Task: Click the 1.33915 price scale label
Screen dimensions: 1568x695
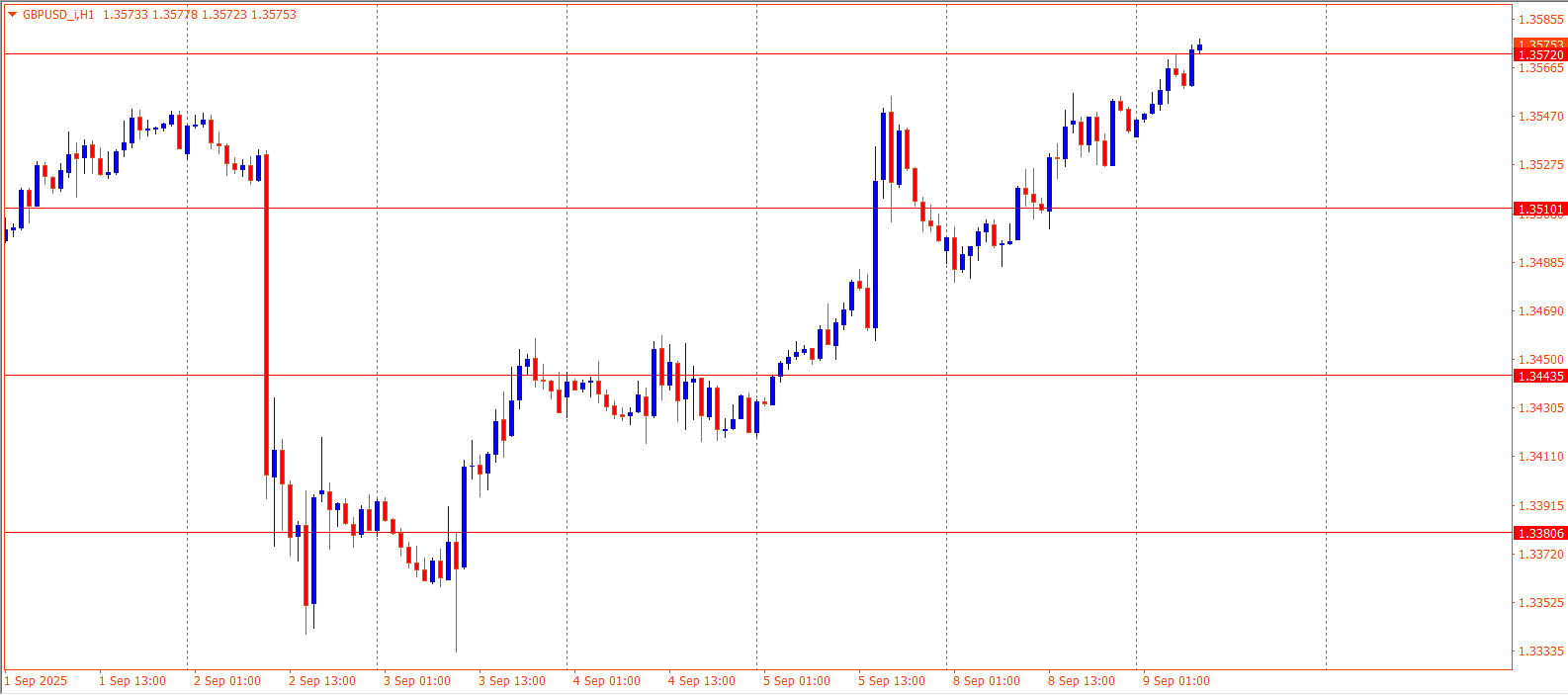Action: coord(1540,506)
